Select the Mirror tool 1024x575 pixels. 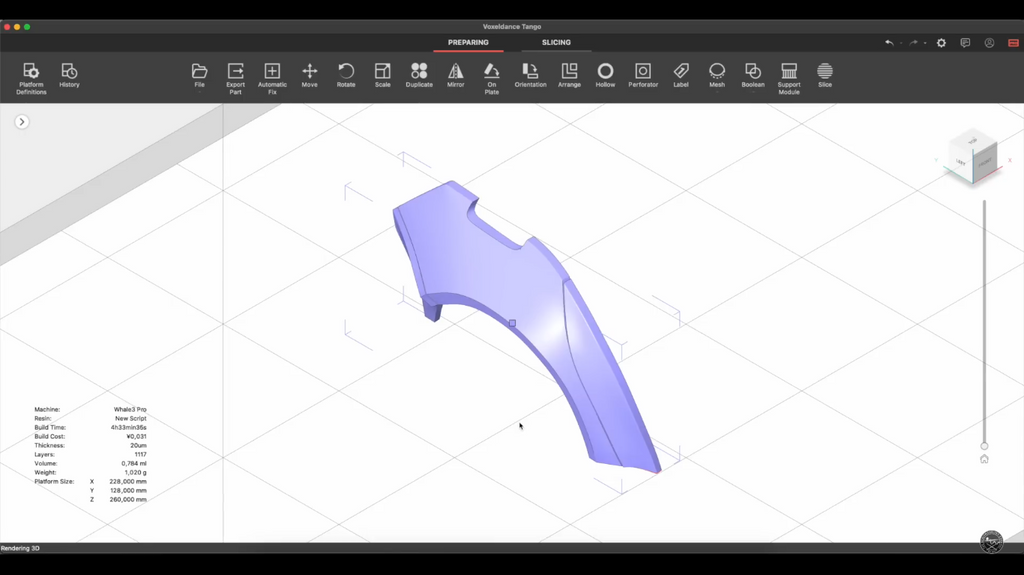click(456, 75)
